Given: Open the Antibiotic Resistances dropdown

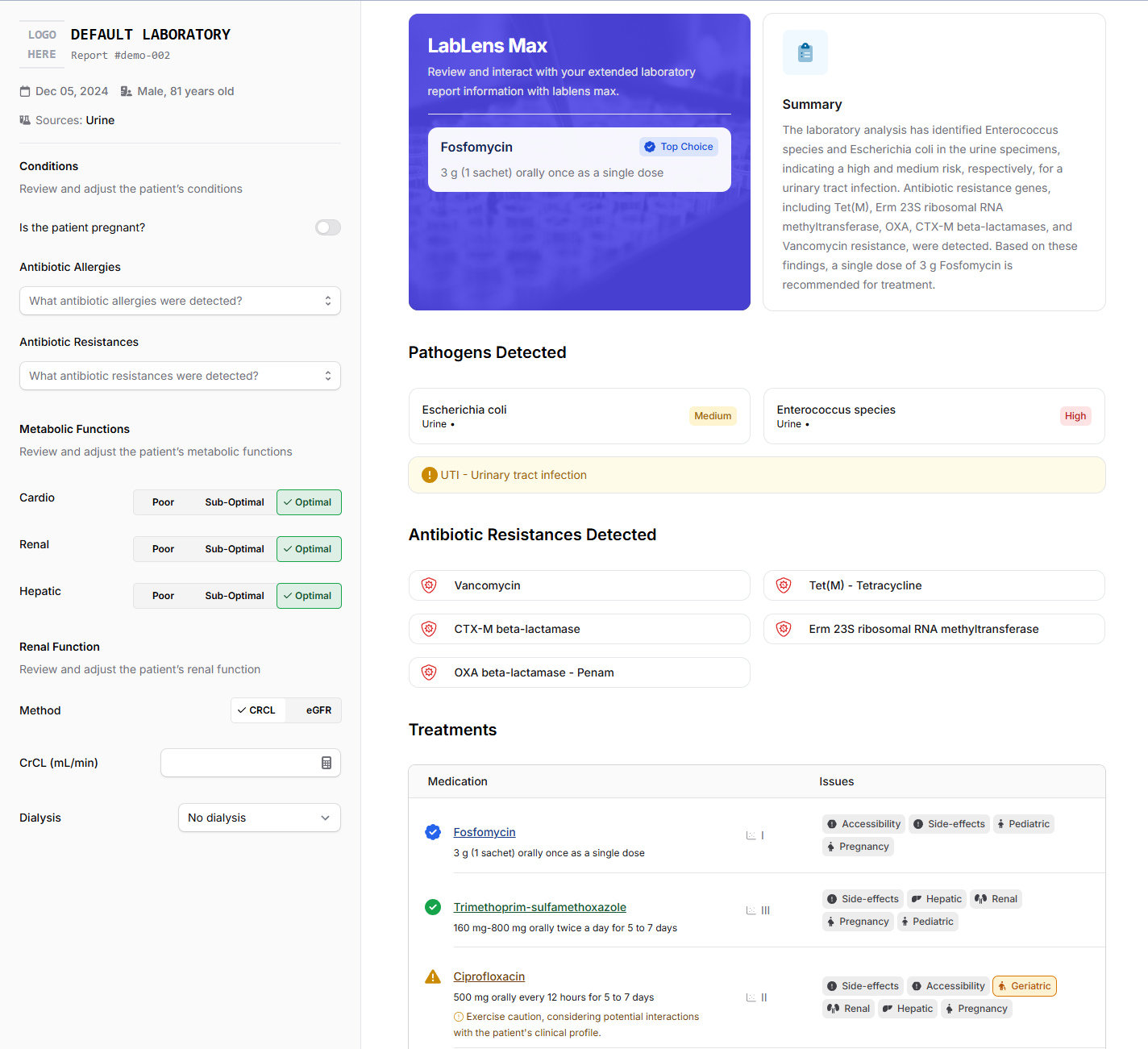Looking at the screenshot, I should coord(180,376).
